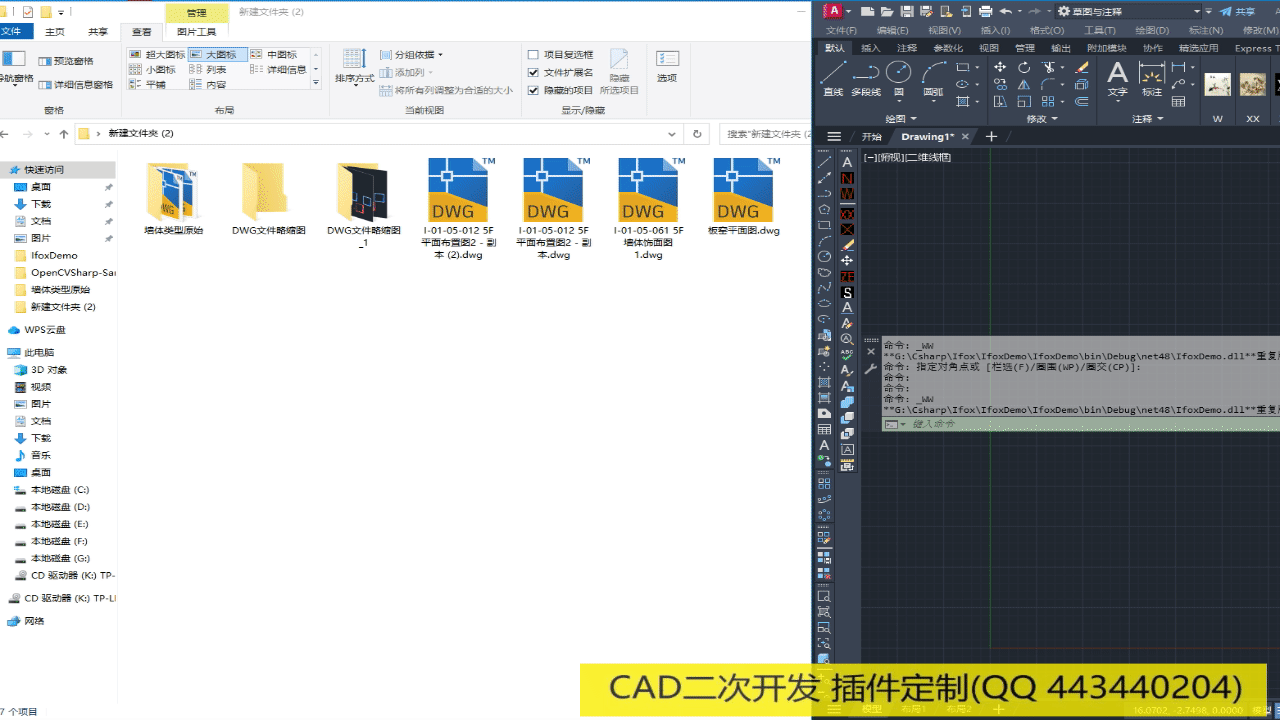
Task: Switch to the 开始 document tab
Action: [871, 137]
